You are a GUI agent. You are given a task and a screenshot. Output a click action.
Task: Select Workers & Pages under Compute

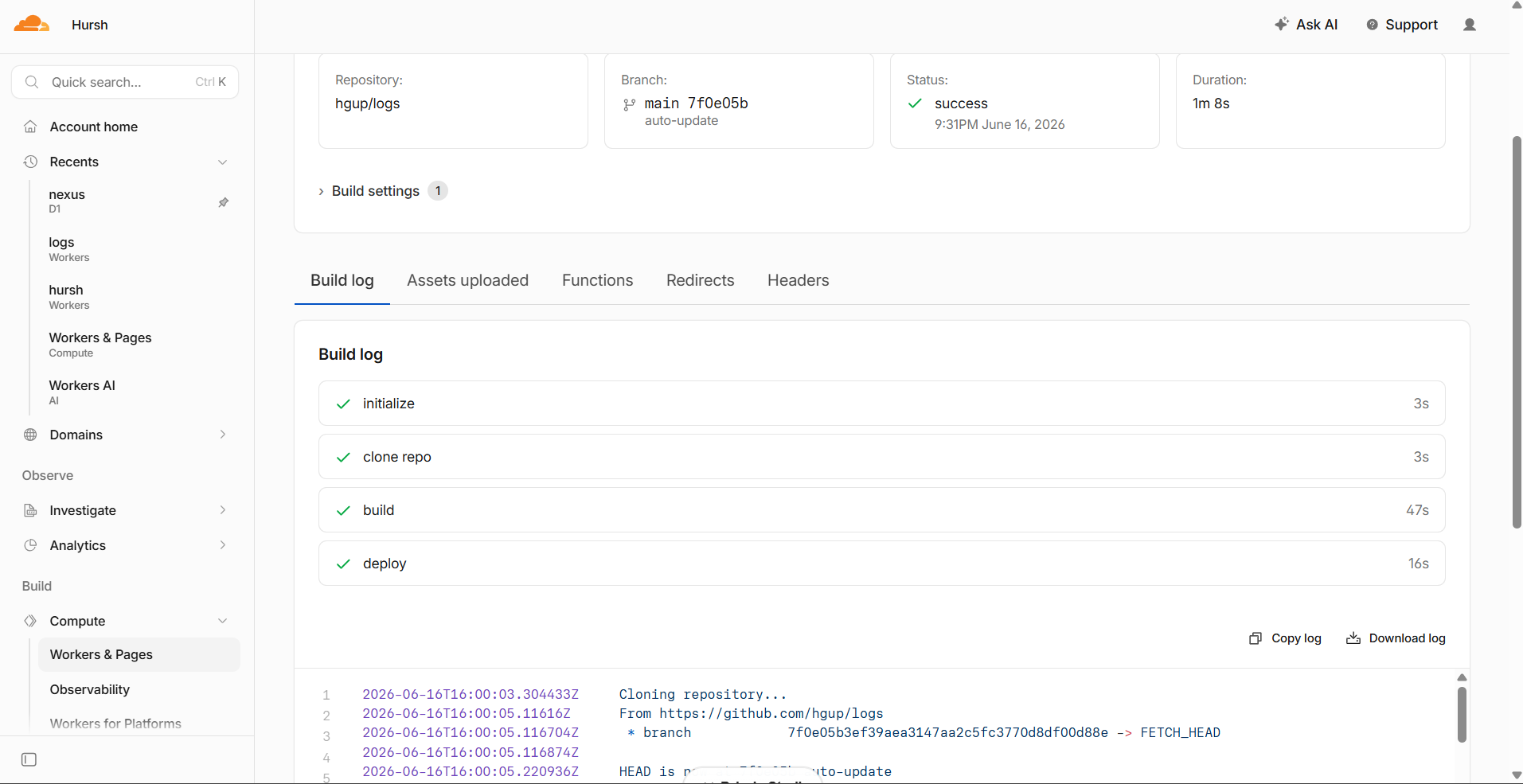pos(139,654)
